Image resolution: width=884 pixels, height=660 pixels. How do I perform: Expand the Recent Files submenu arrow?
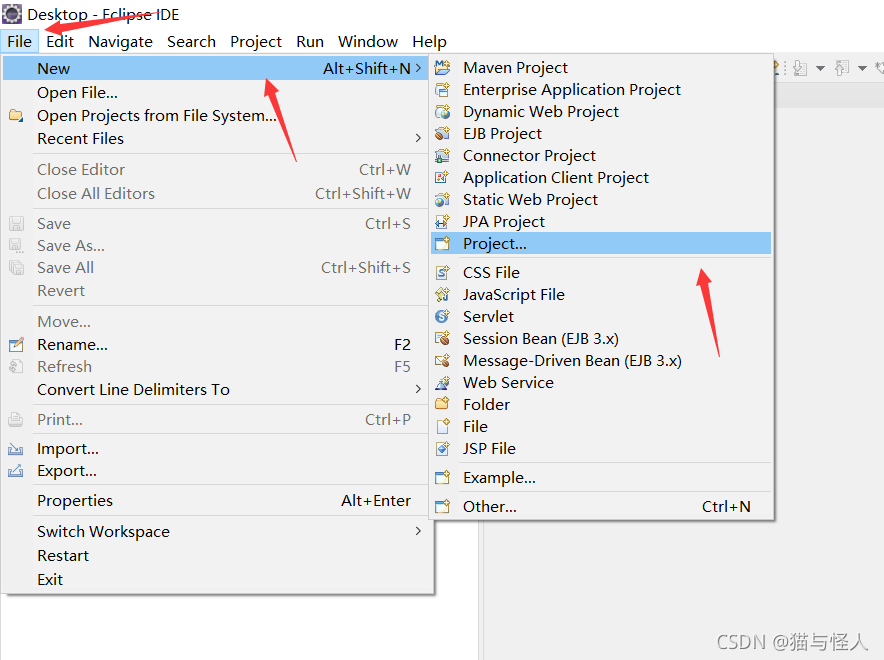(418, 138)
